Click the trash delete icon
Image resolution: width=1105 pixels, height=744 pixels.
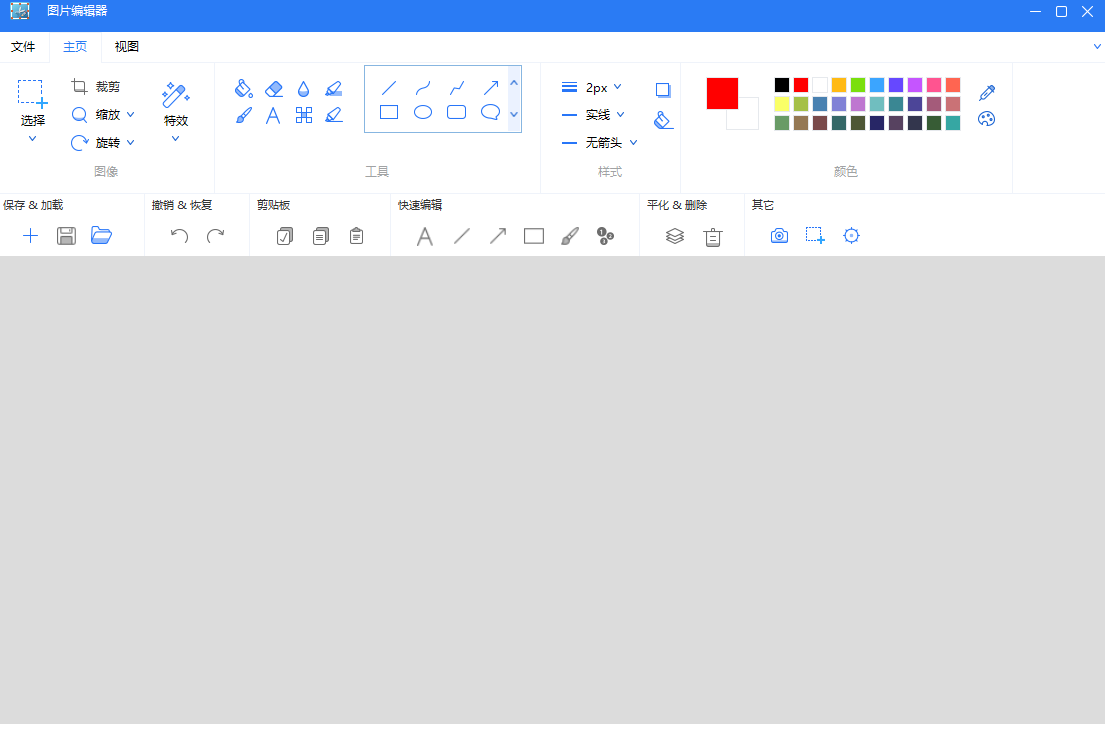pos(712,236)
